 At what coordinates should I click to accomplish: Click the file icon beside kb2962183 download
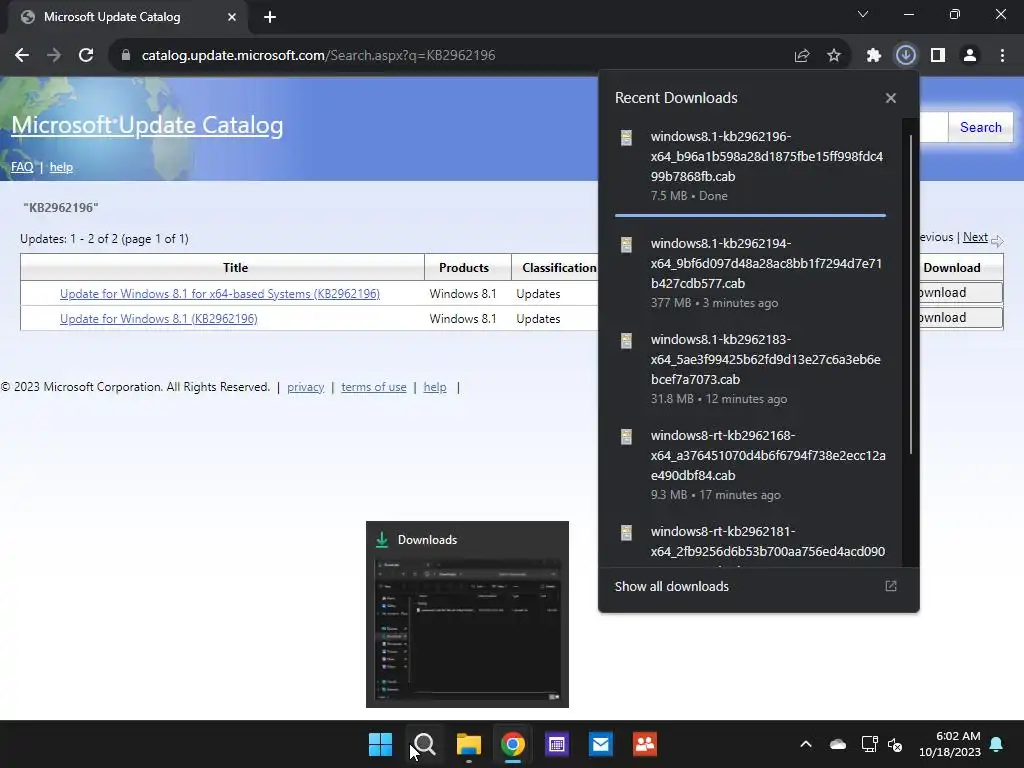[x=626, y=340]
